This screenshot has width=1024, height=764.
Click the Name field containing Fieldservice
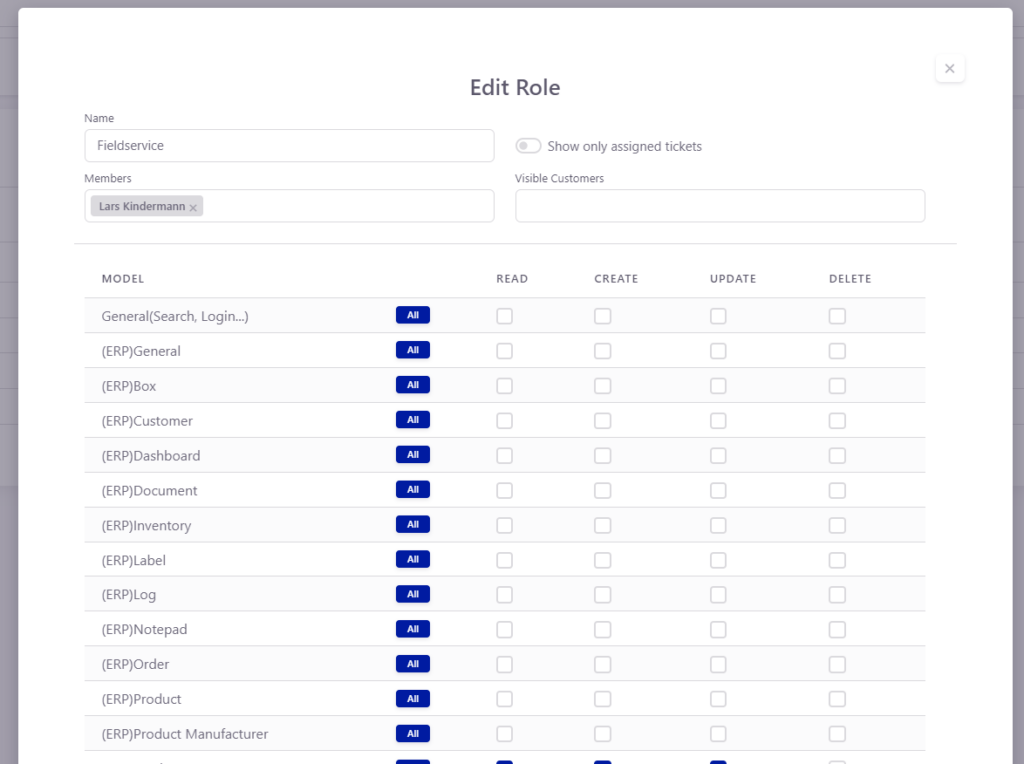click(289, 145)
